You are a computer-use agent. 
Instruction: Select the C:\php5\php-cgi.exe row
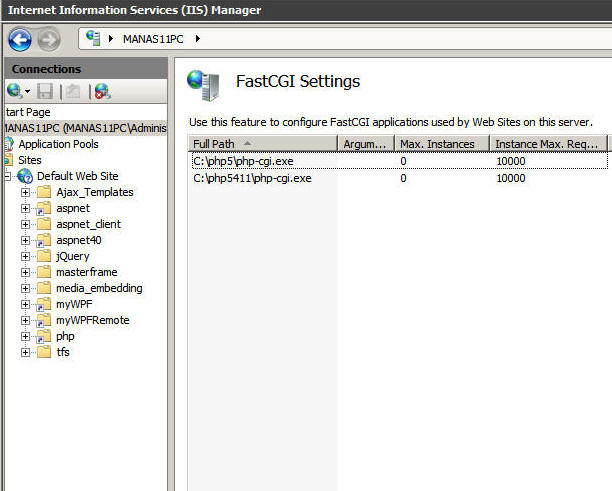400,161
